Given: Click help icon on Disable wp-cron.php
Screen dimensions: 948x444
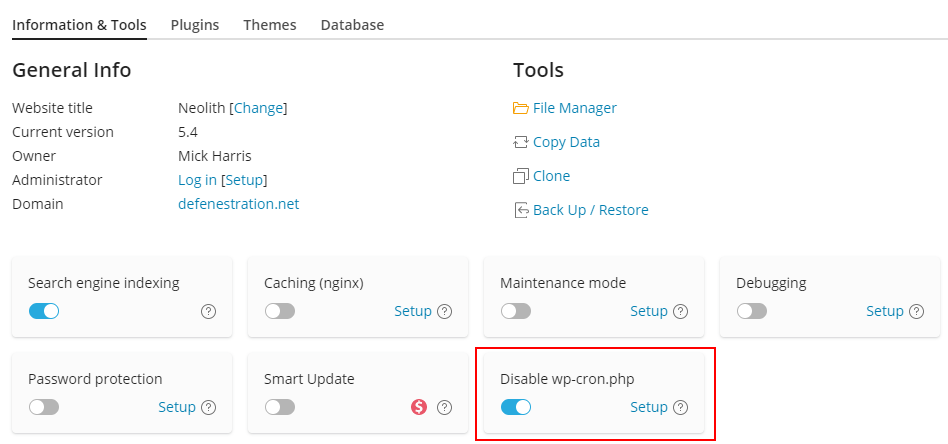Looking at the screenshot, I should (x=681, y=407).
